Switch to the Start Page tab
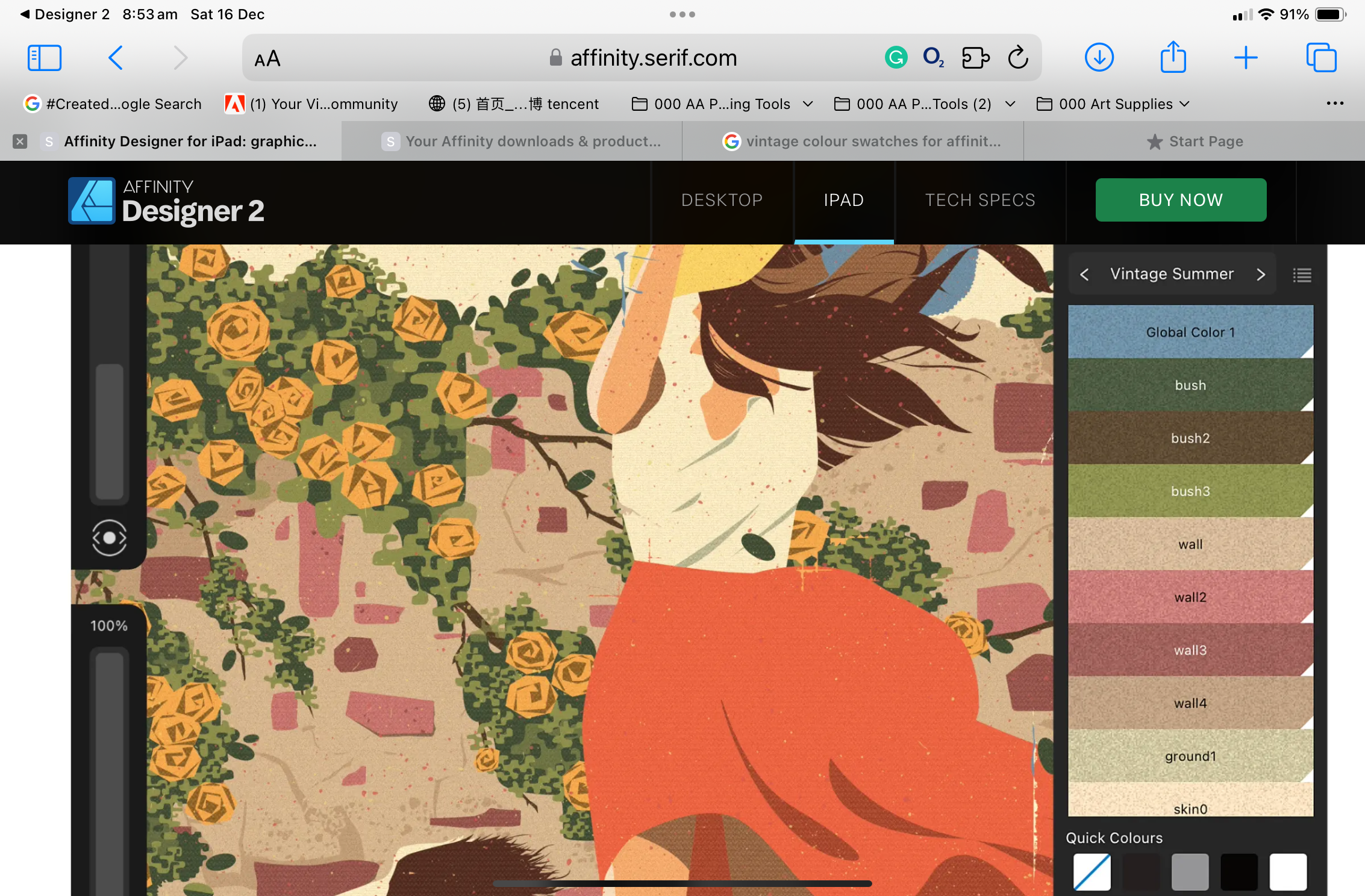The width and height of the screenshot is (1365, 896). [1195, 142]
